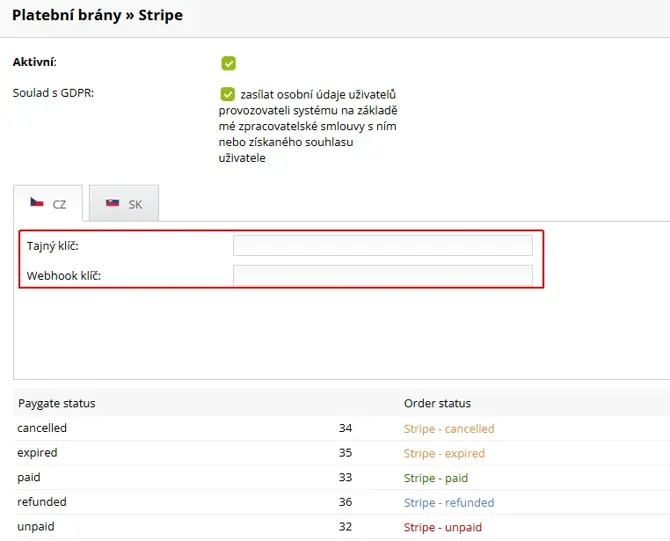Screen dimensions: 670x541
Task: Uncheck the GDPR personal data consent checkbox
Action: coord(229,95)
